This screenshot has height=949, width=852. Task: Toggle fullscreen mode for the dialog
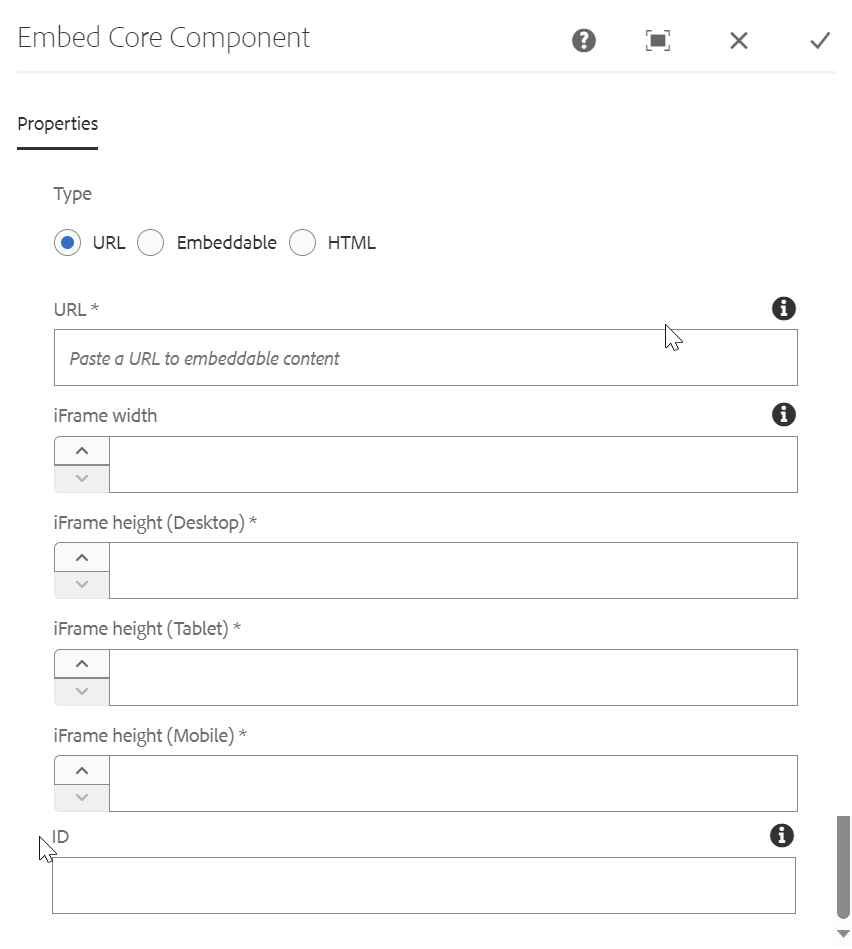658,40
